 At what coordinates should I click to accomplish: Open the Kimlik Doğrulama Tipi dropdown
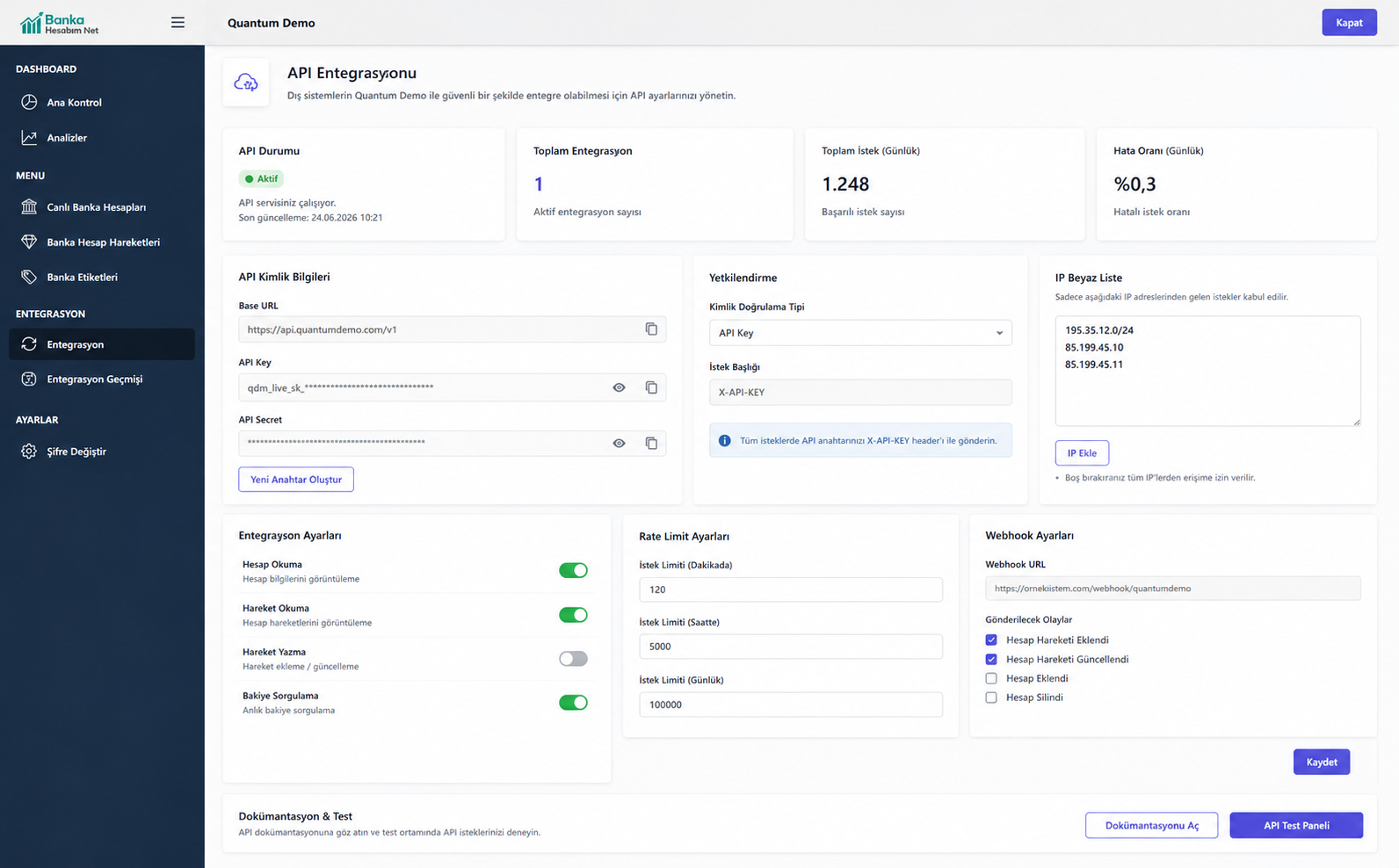pyautogui.click(x=860, y=333)
